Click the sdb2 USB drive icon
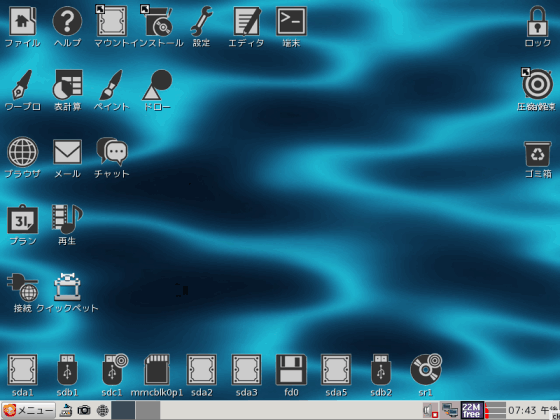Image resolution: width=560 pixels, height=420 pixels. pyautogui.click(x=381, y=370)
